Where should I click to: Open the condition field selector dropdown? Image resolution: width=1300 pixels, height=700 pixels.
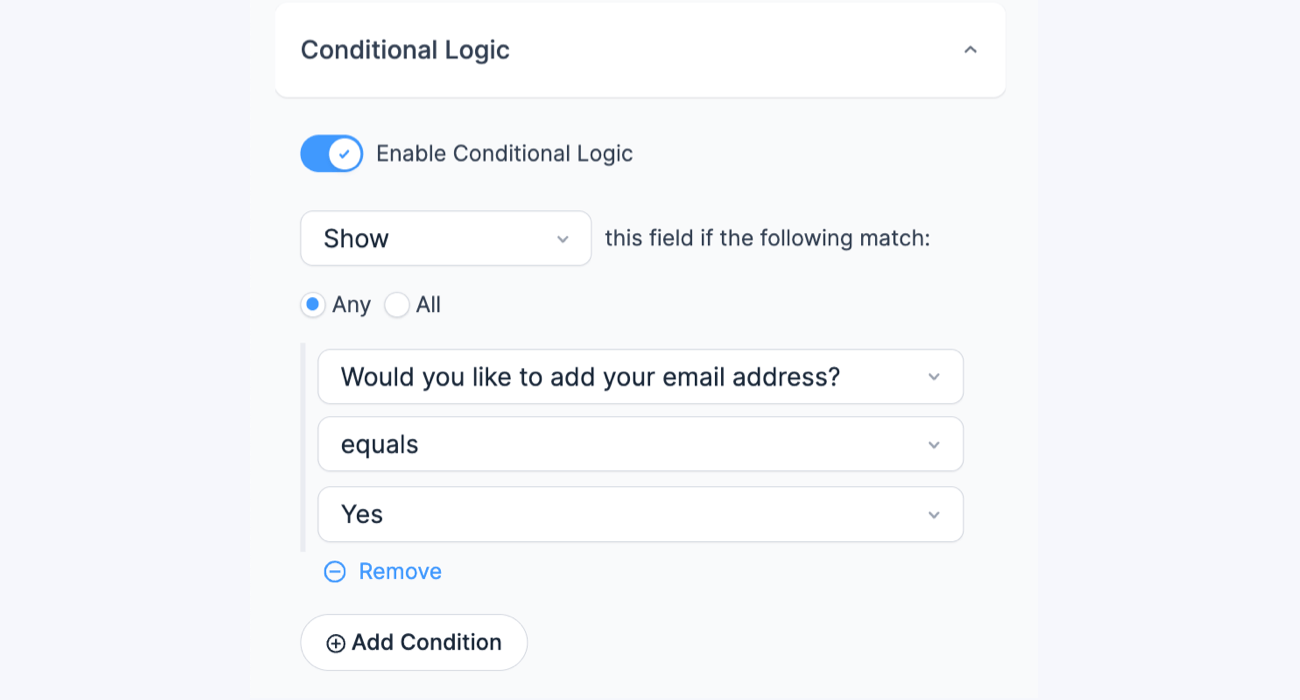(640, 377)
